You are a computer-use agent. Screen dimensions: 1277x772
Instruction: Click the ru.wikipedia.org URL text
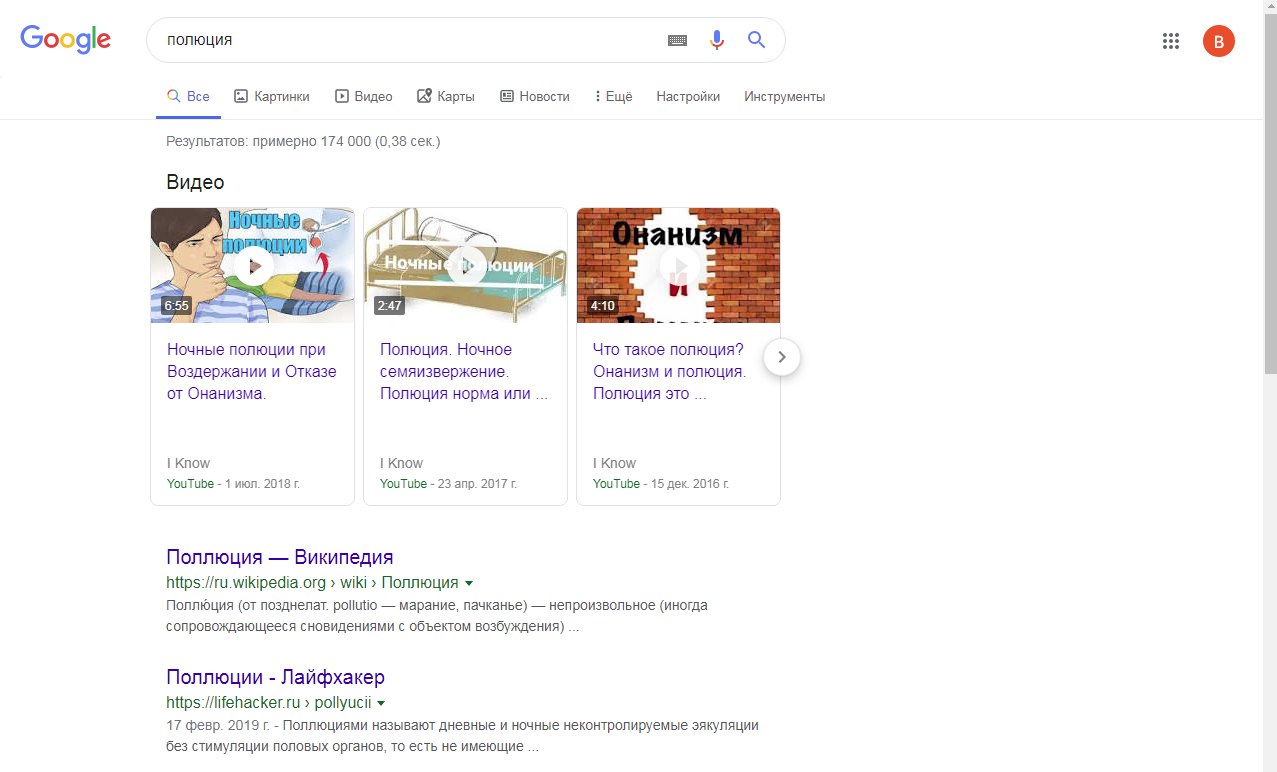(312, 583)
